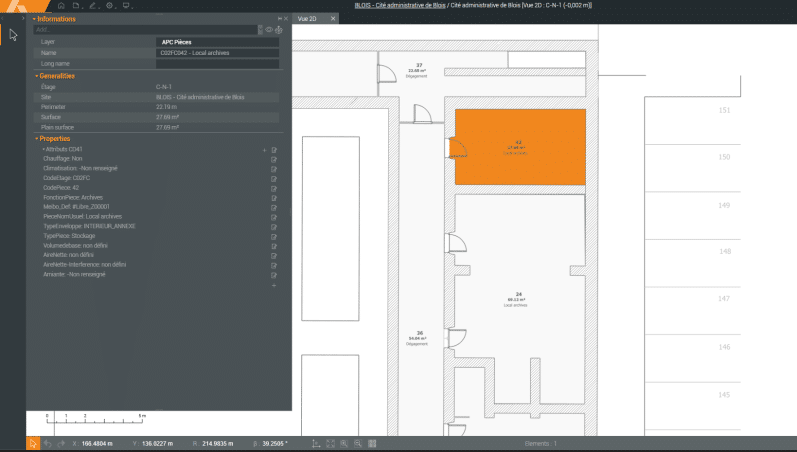Collapse the Attributs C041 group

[44, 149]
